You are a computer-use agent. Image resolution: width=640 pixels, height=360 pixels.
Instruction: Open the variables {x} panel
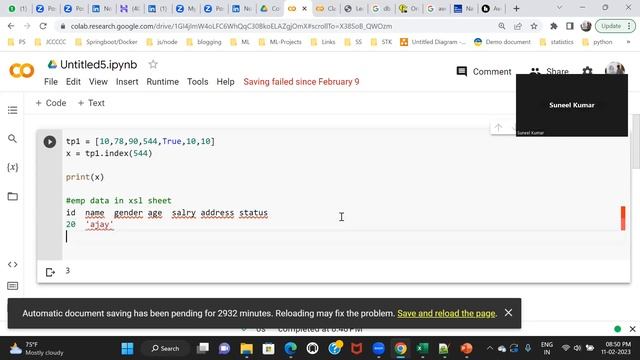pyautogui.click(x=13, y=167)
